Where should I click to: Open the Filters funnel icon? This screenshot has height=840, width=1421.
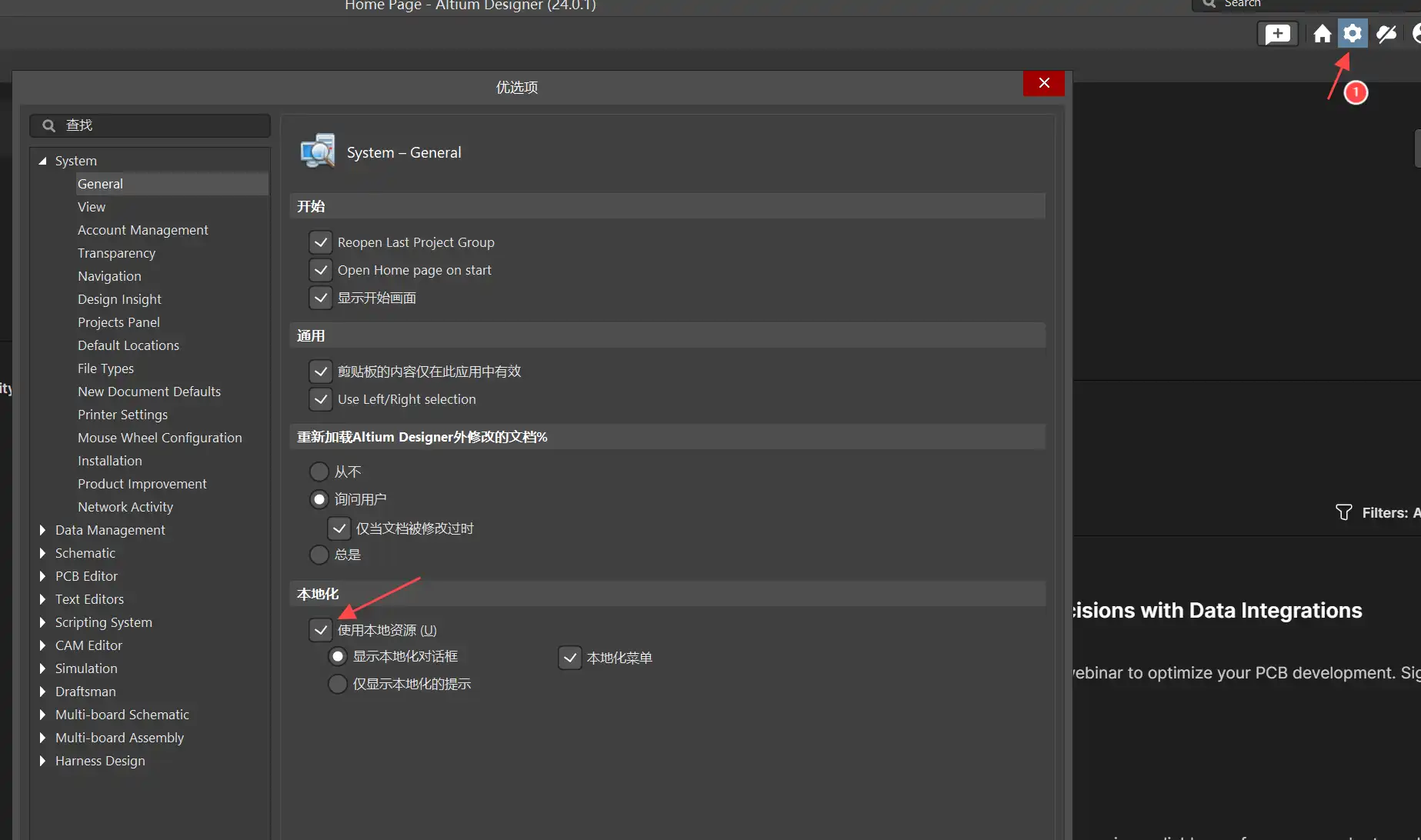point(1343,512)
